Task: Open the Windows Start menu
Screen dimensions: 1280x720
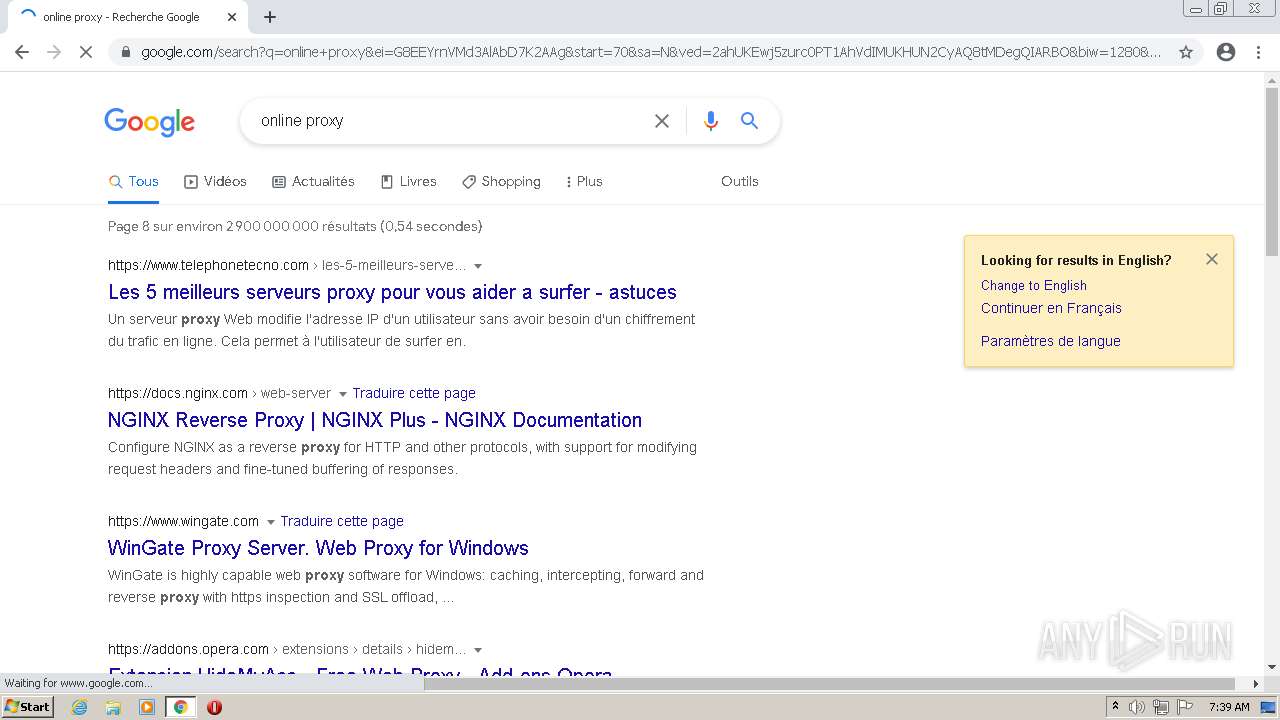Action: (x=27, y=707)
